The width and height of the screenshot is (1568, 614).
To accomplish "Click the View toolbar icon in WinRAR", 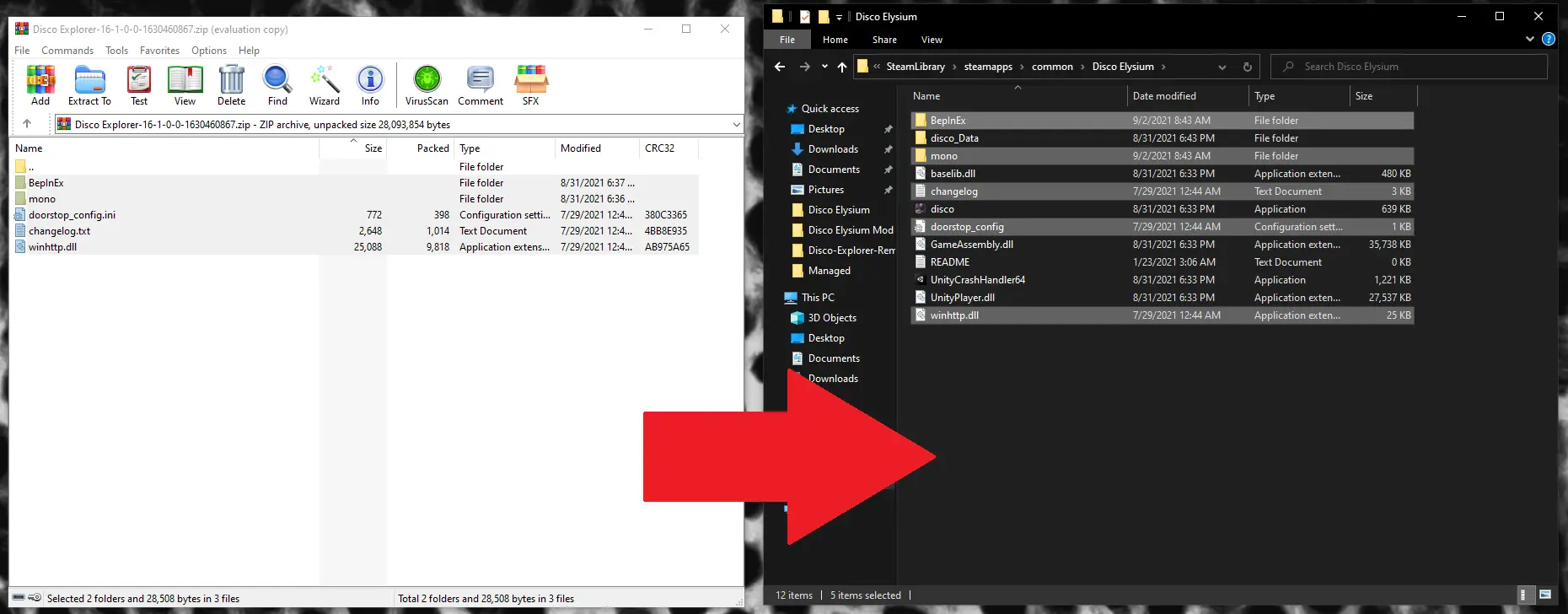I will click(185, 85).
